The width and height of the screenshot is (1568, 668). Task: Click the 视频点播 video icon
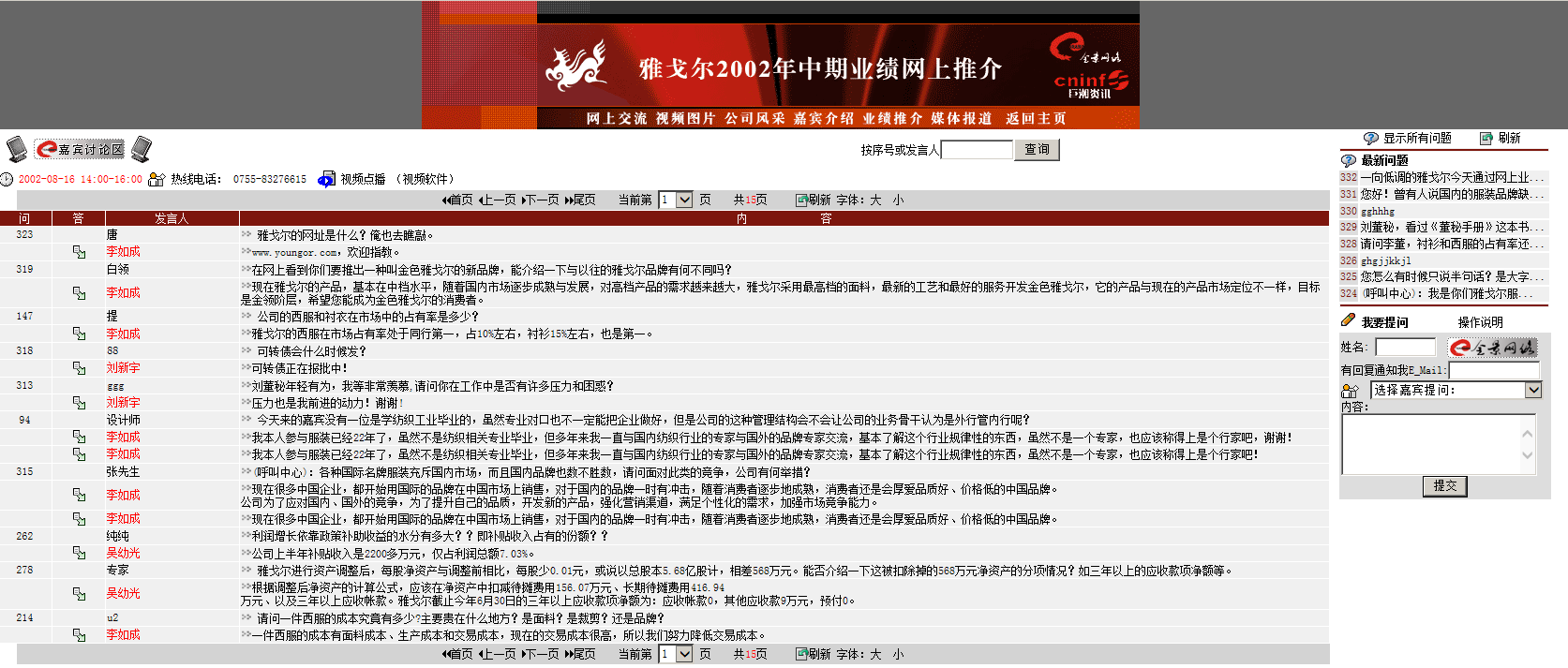[x=326, y=179]
